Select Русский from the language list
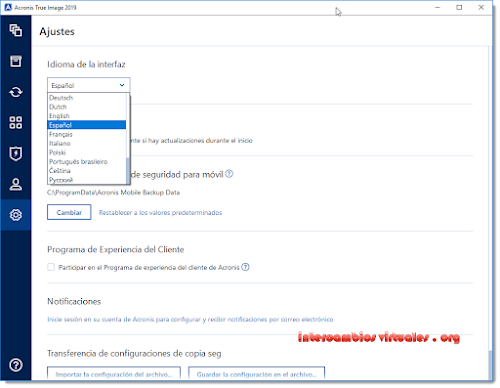The image size is (500, 388). pos(87,180)
